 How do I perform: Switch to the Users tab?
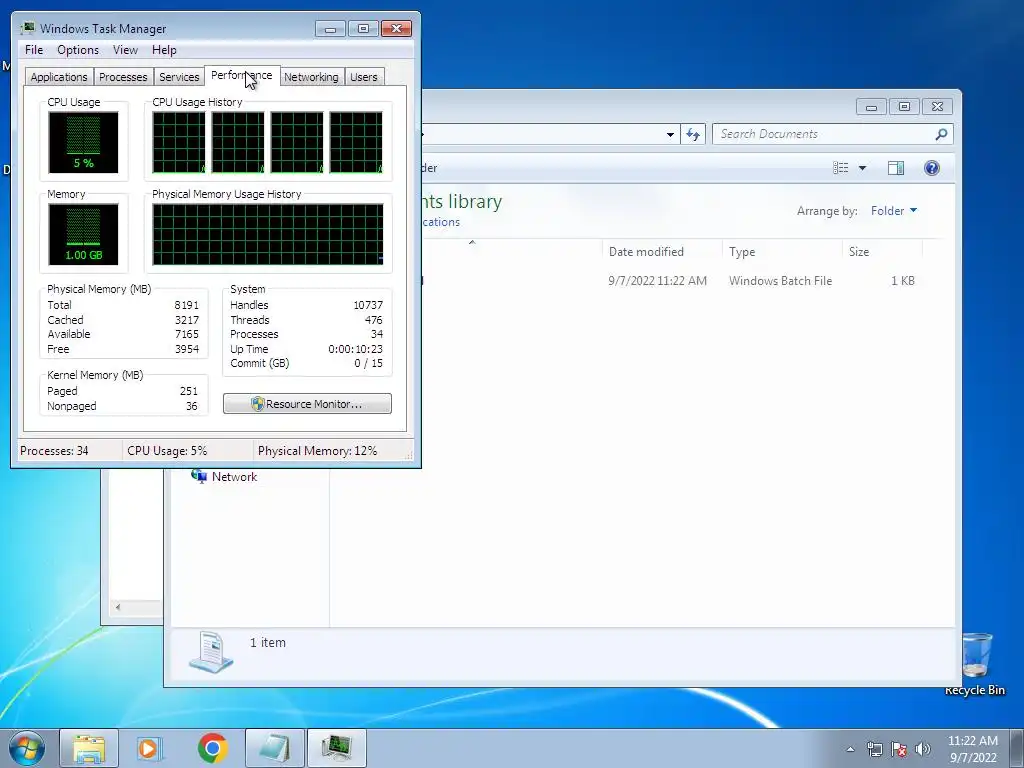point(364,77)
